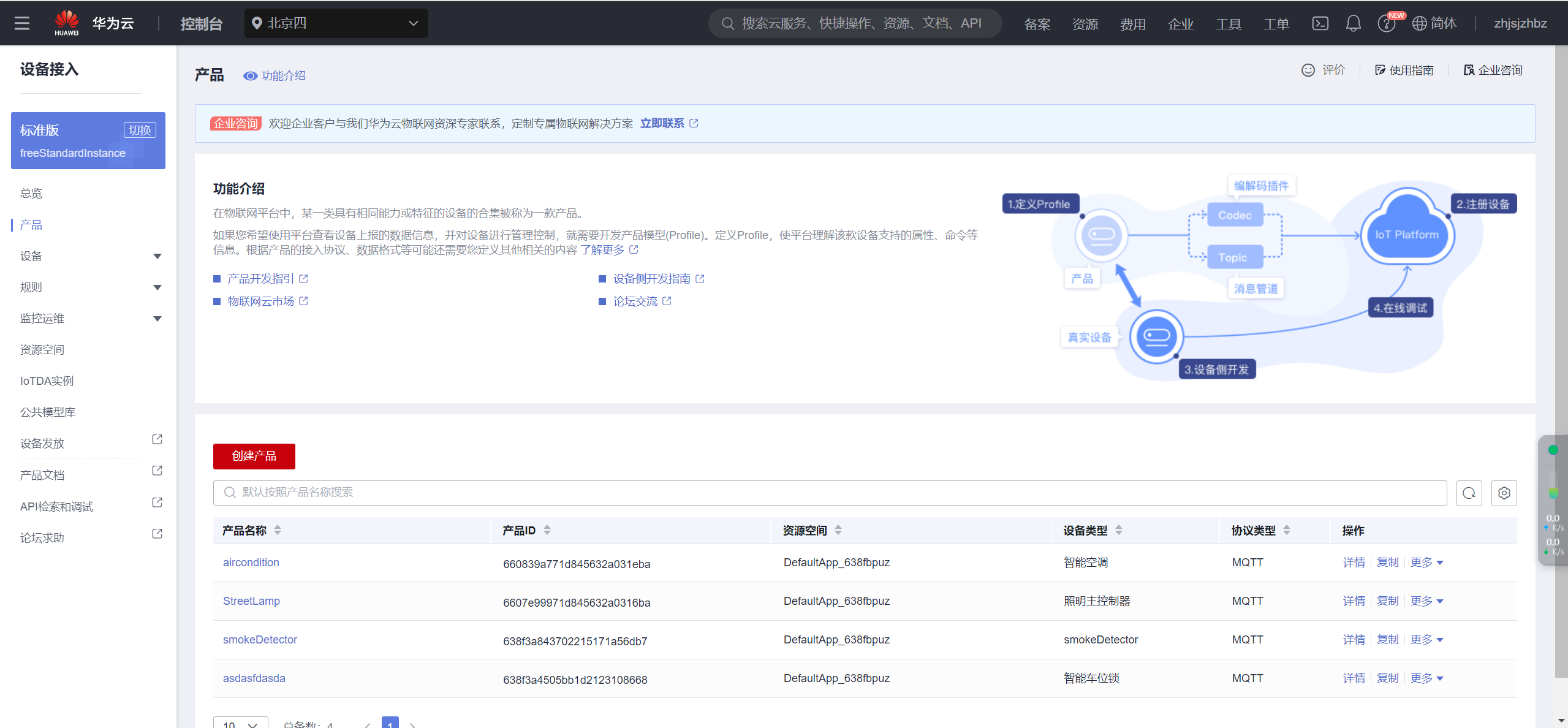This screenshot has width=1568, height=728.
Task: Click the notification bell icon
Action: tap(1353, 23)
